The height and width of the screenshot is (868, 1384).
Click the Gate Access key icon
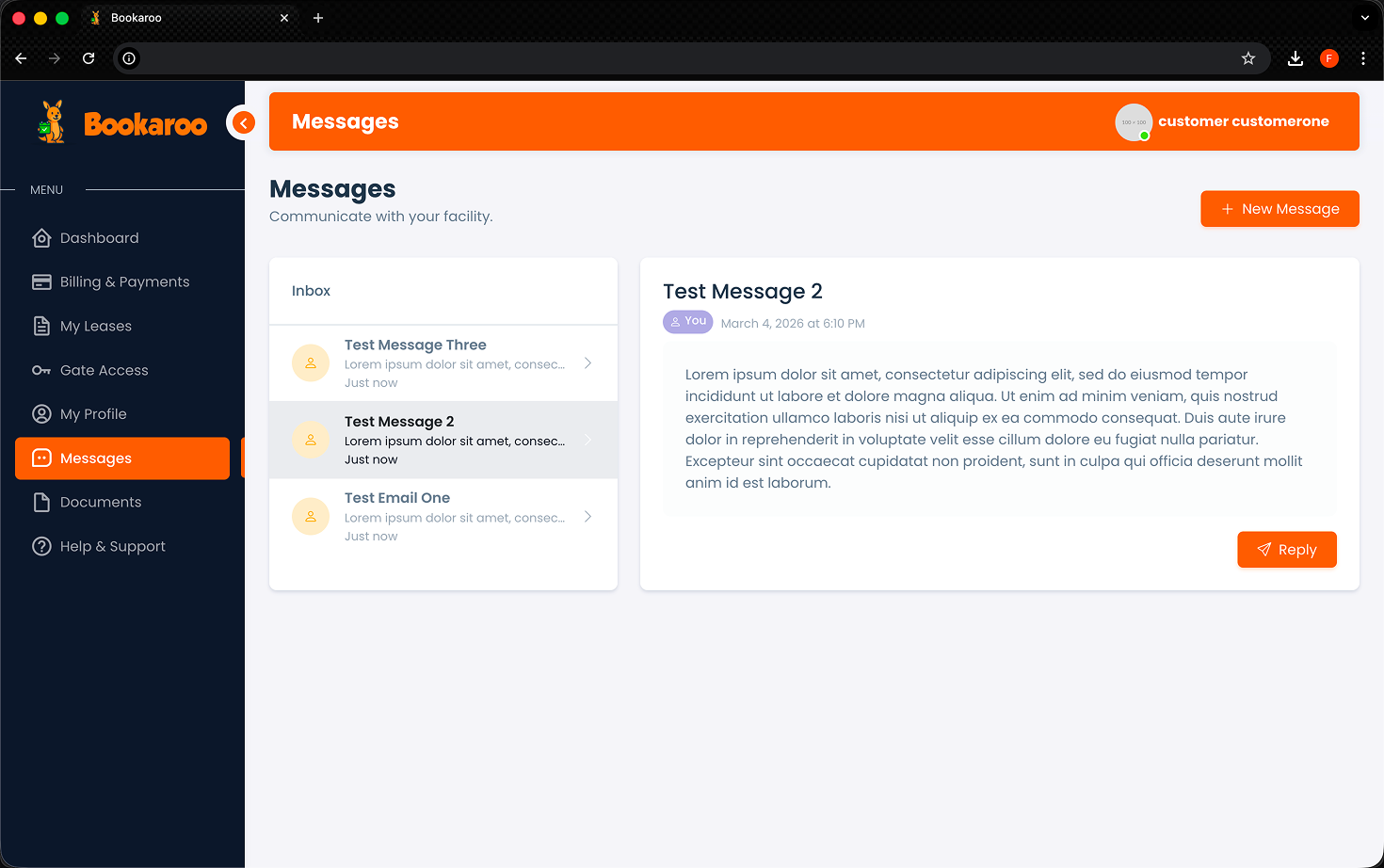41,371
